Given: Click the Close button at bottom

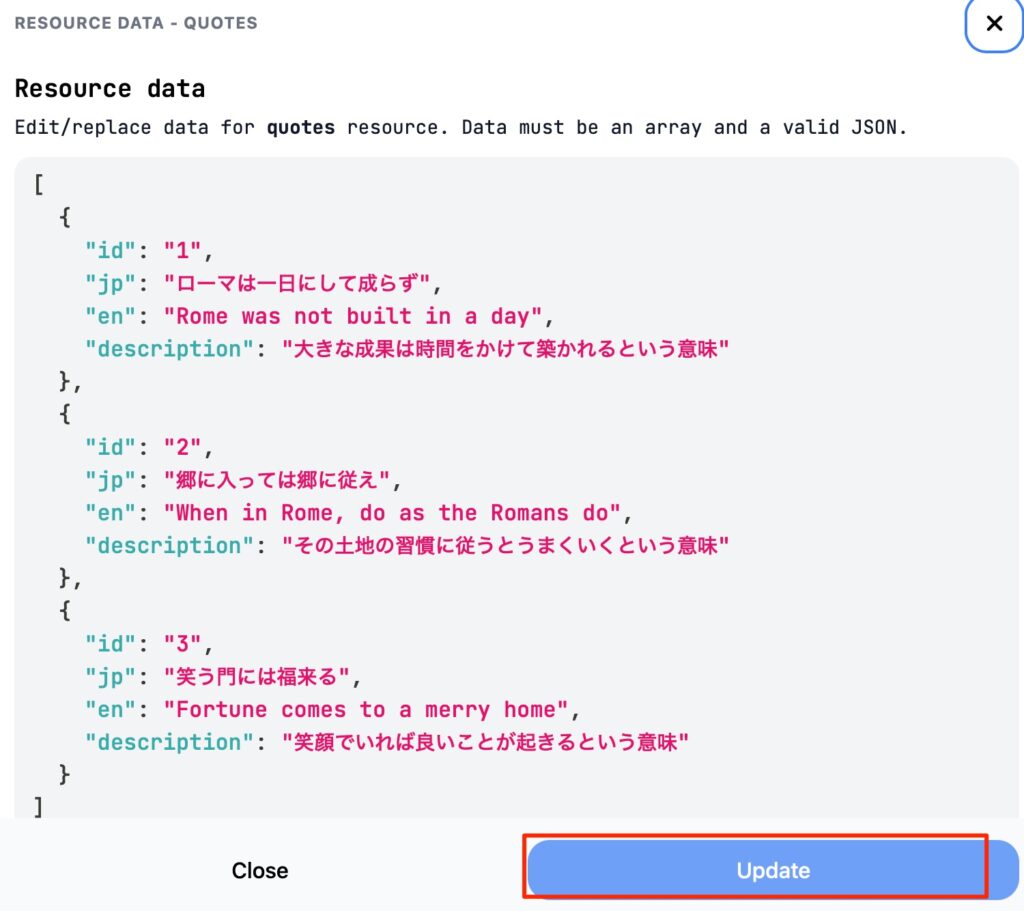Looking at the screenshot, I should (260, 870).
